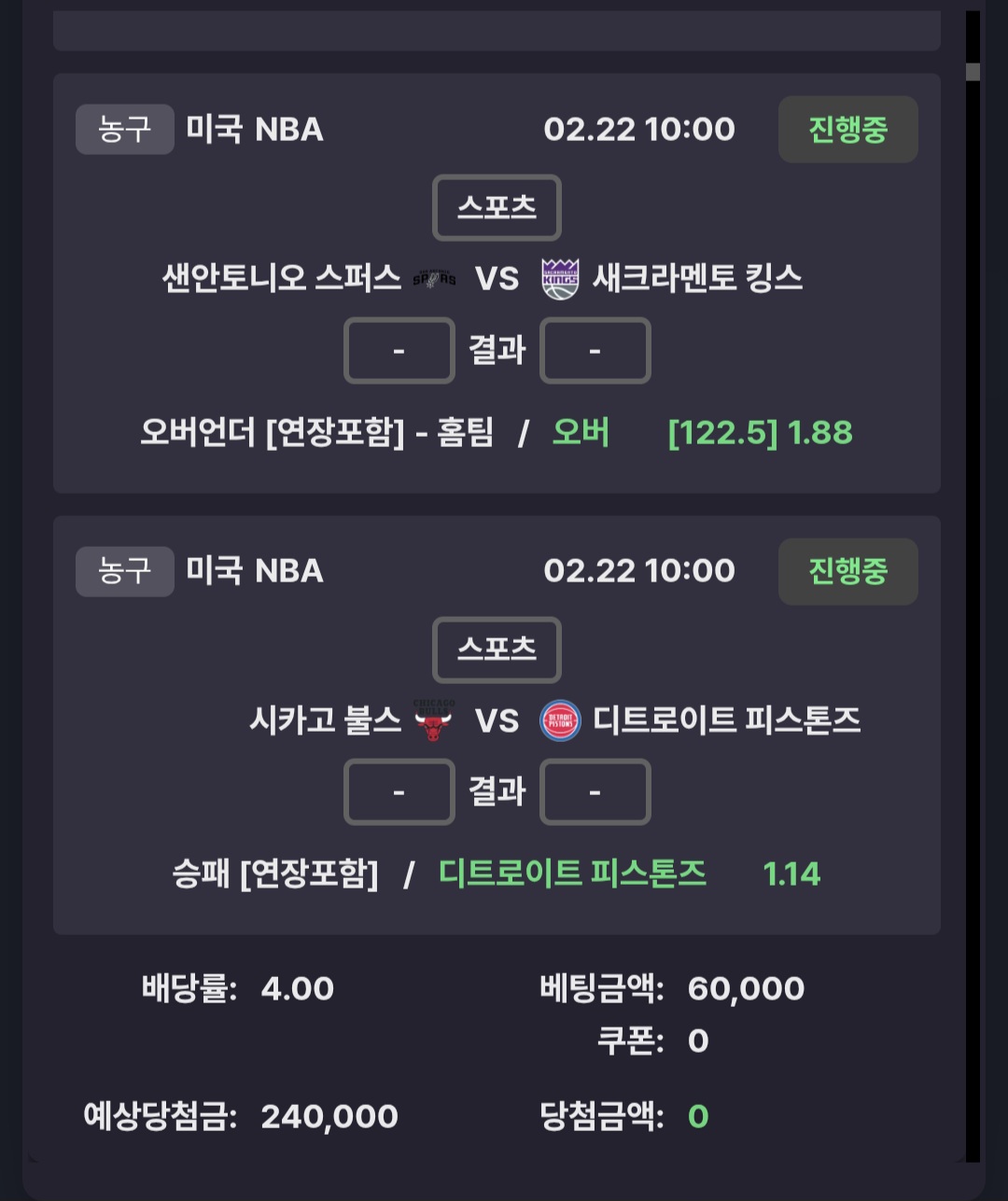
Task: Click the Spurs result score box
Action: click(x=399, y=351)
